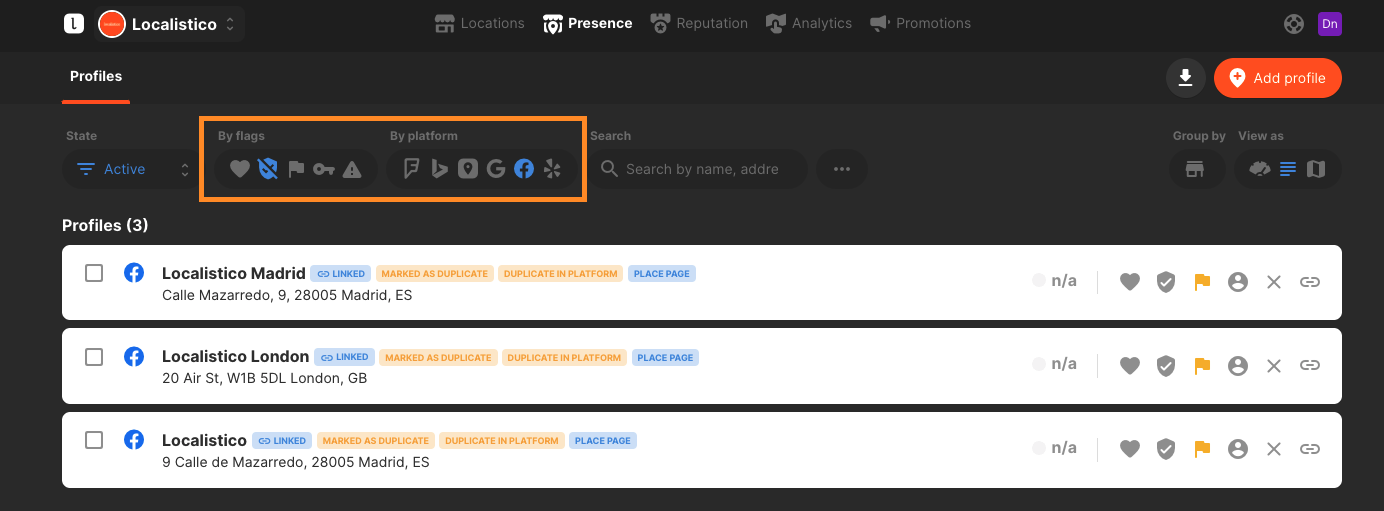Check the Localistico London profile checkbox
This screenshot has height=511, width=1384.
tap(94, 357)
